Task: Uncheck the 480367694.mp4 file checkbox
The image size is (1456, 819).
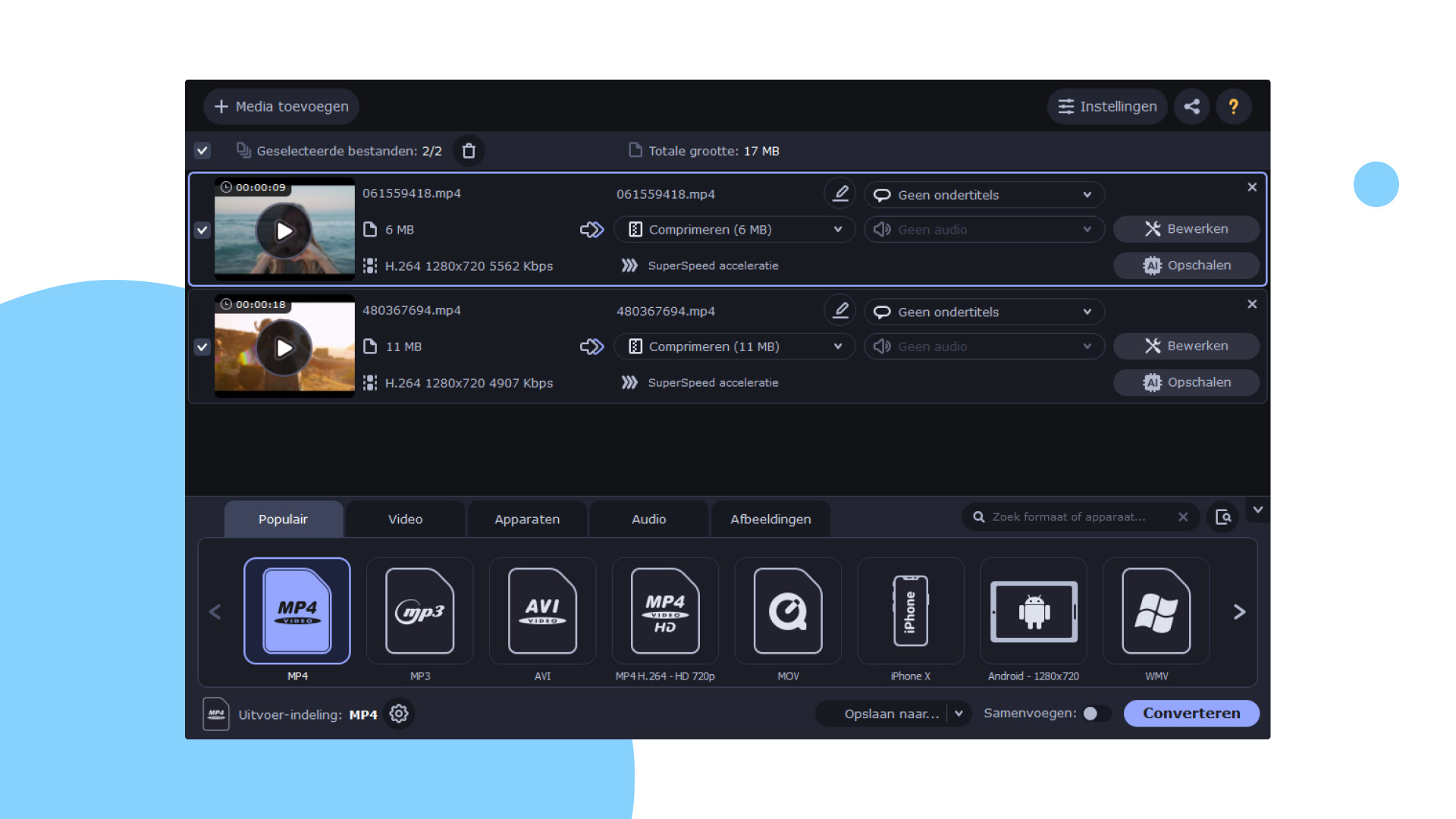Action: tap(202, 347)
